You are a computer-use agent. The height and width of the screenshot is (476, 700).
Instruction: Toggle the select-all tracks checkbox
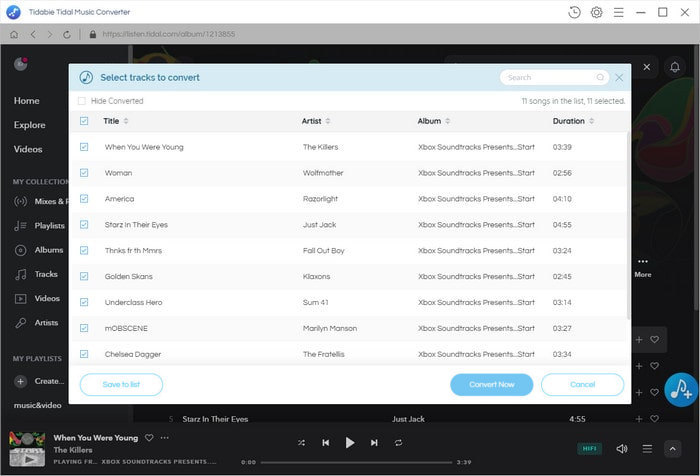click(x=84, y=121)
